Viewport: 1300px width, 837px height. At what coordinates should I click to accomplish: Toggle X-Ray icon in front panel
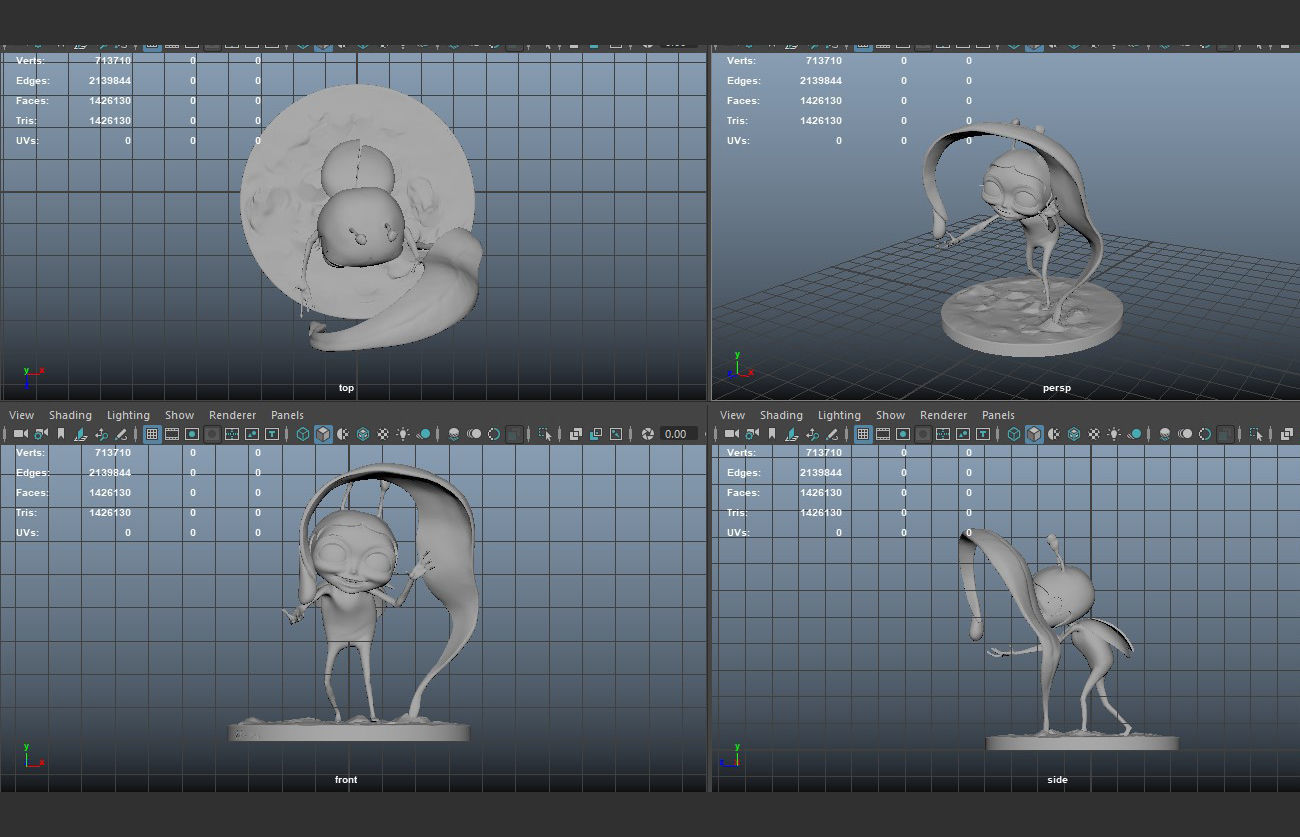575,434
